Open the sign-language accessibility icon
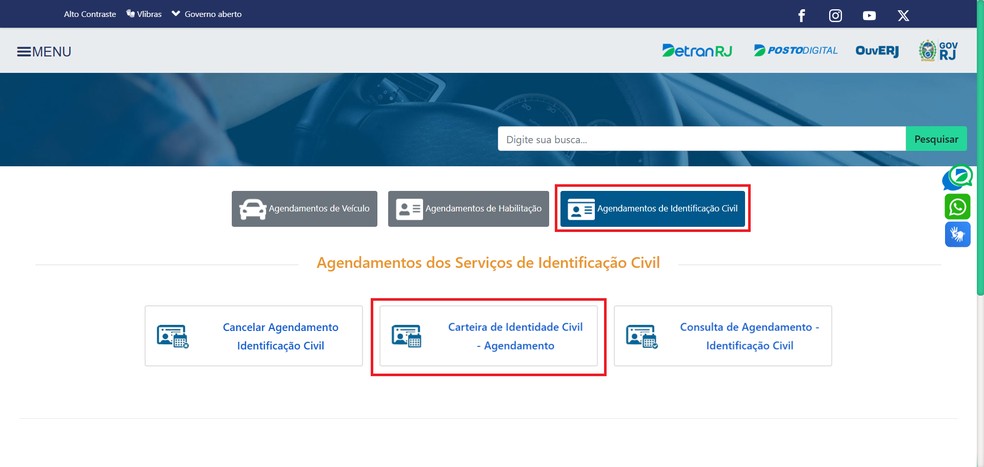 (x=958, y=234)
